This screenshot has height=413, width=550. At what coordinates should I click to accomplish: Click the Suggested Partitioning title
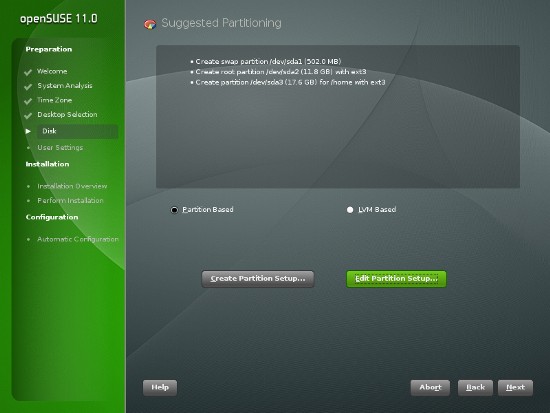point(221,23)
